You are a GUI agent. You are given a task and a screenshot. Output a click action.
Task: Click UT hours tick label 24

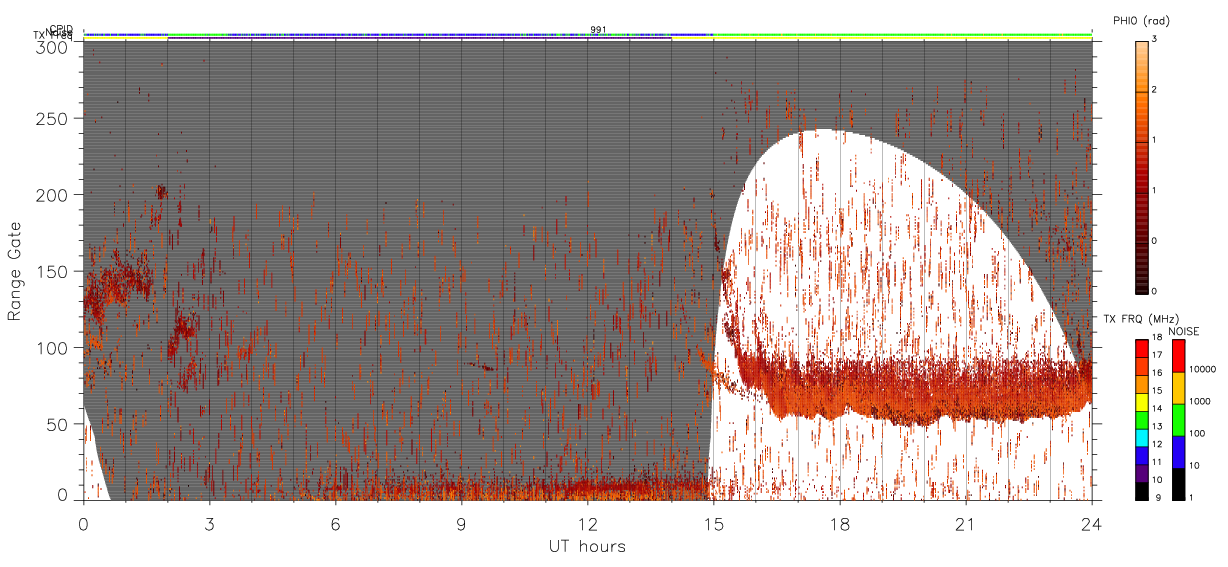pos(1091,524)
